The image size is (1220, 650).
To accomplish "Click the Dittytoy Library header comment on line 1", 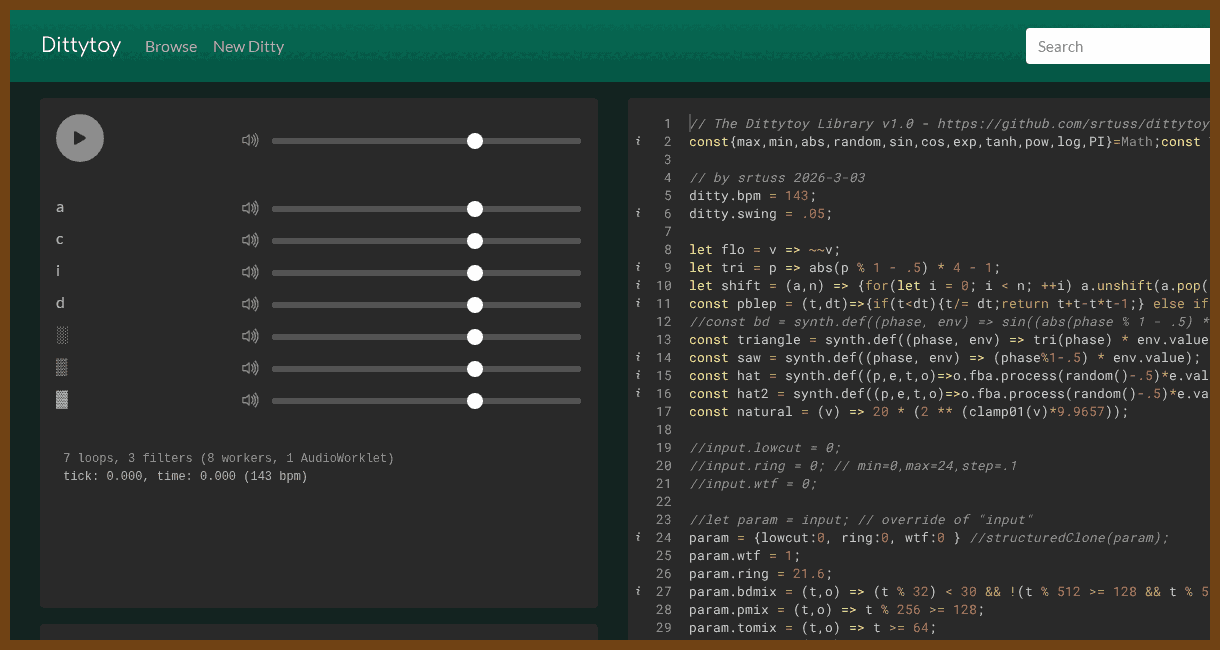I will [x=949, y=124].
